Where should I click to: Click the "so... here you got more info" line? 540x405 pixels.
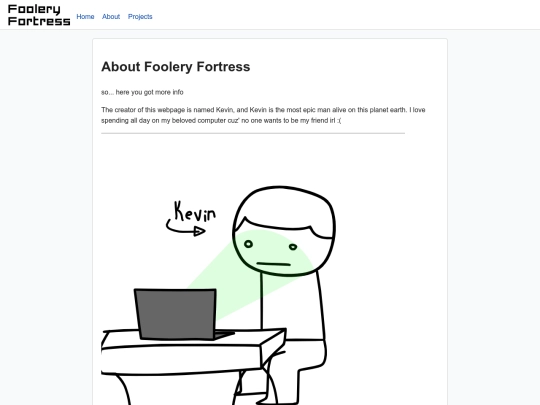pyautogui.click(x=142, y=92)
